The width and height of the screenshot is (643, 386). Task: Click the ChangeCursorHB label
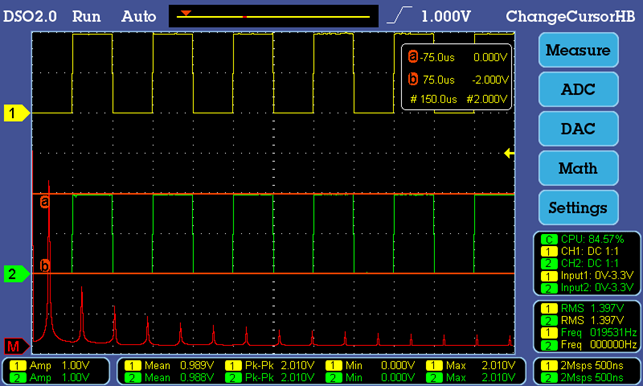pos(570,16)
